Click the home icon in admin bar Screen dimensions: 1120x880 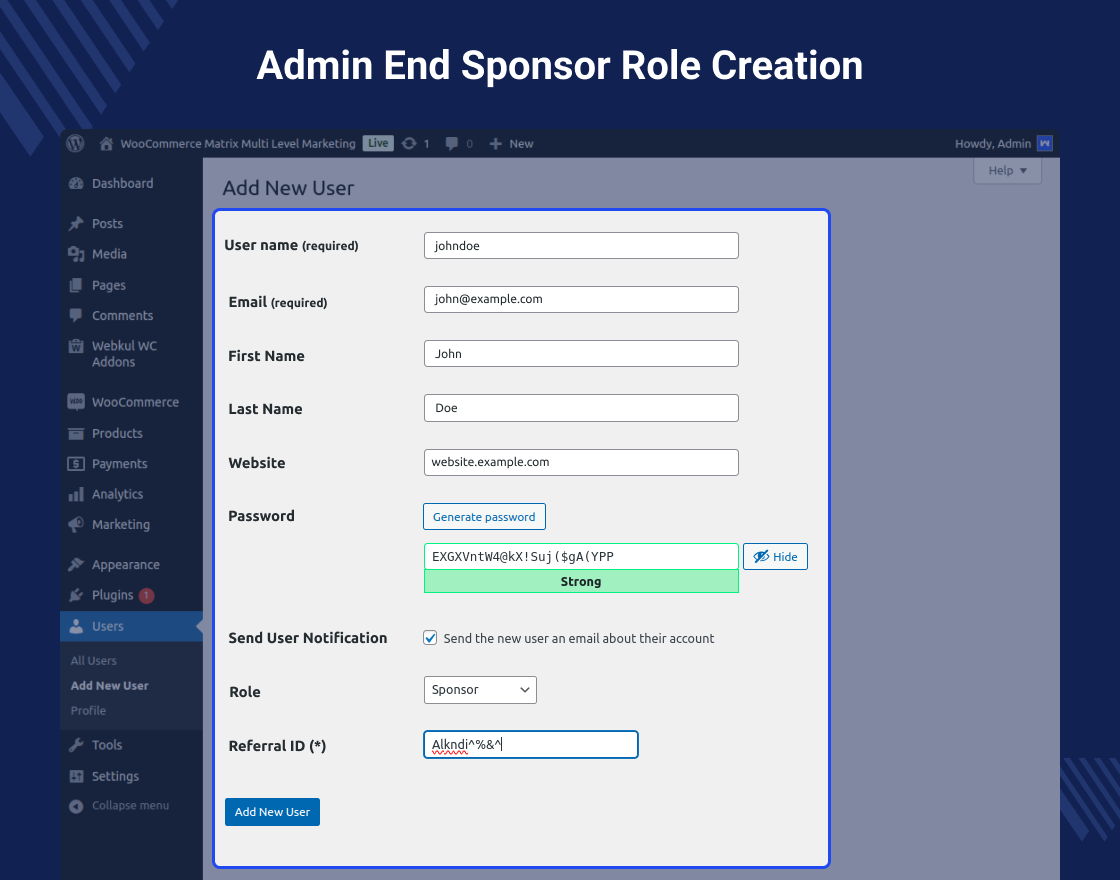(x=106, y=144)
